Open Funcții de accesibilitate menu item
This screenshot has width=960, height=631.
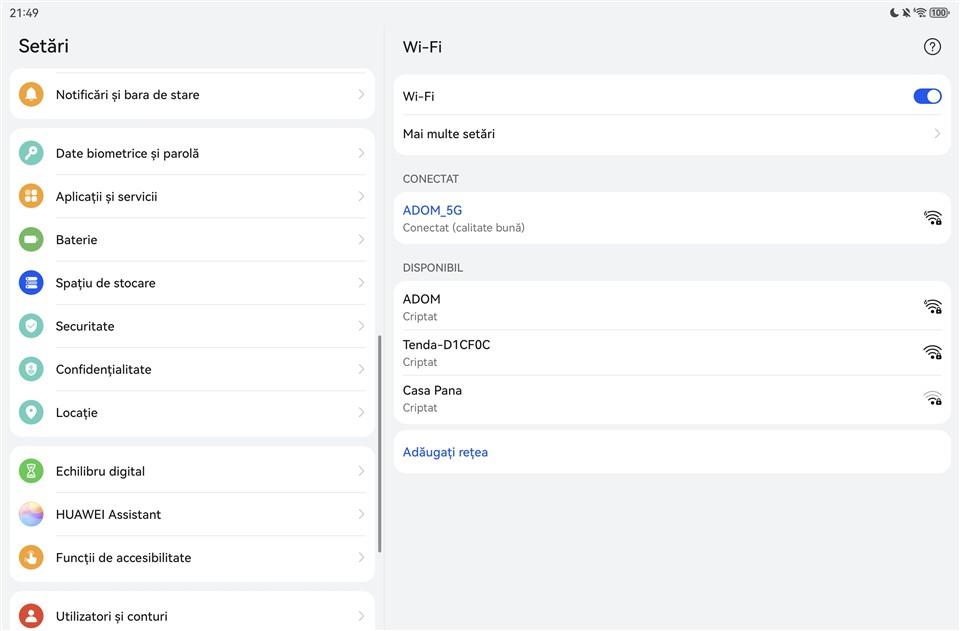123,558
